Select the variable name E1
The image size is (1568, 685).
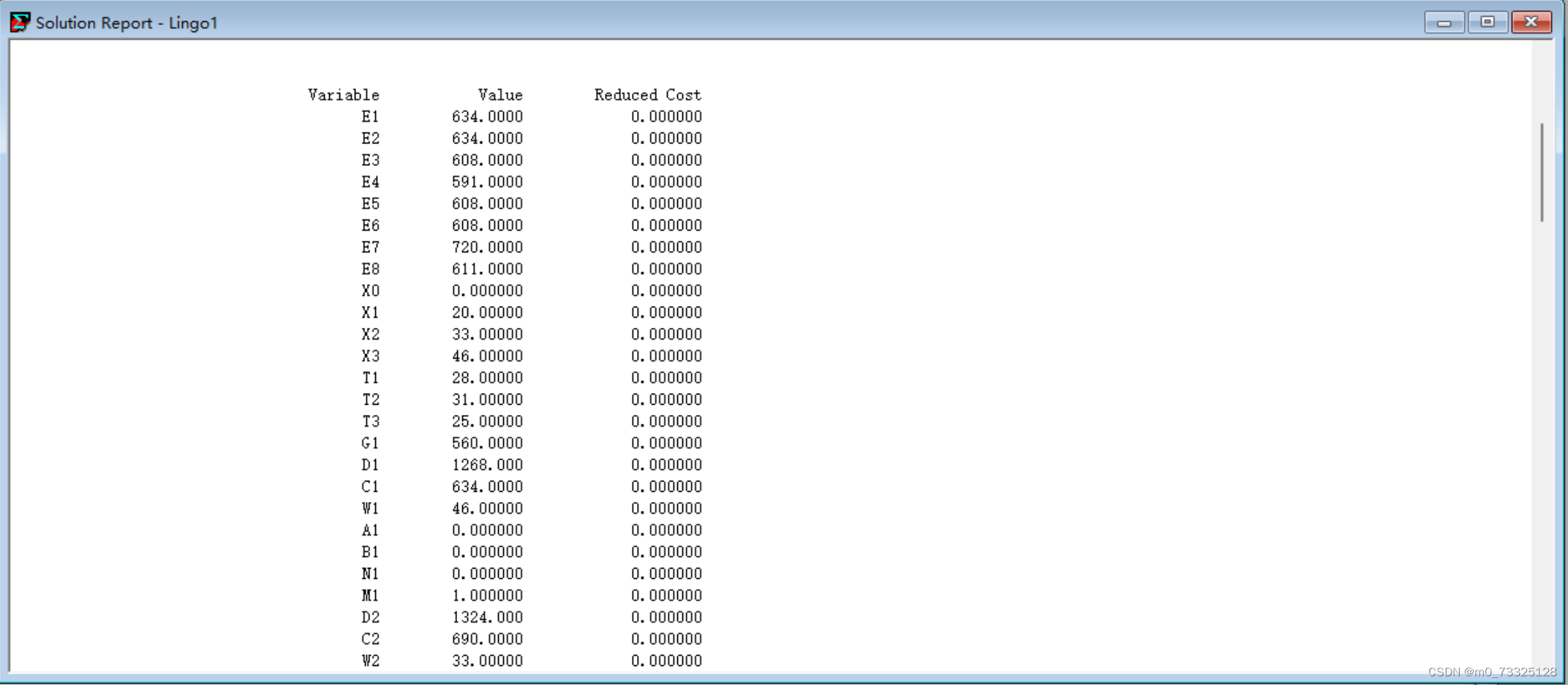(x=370, y=116)
